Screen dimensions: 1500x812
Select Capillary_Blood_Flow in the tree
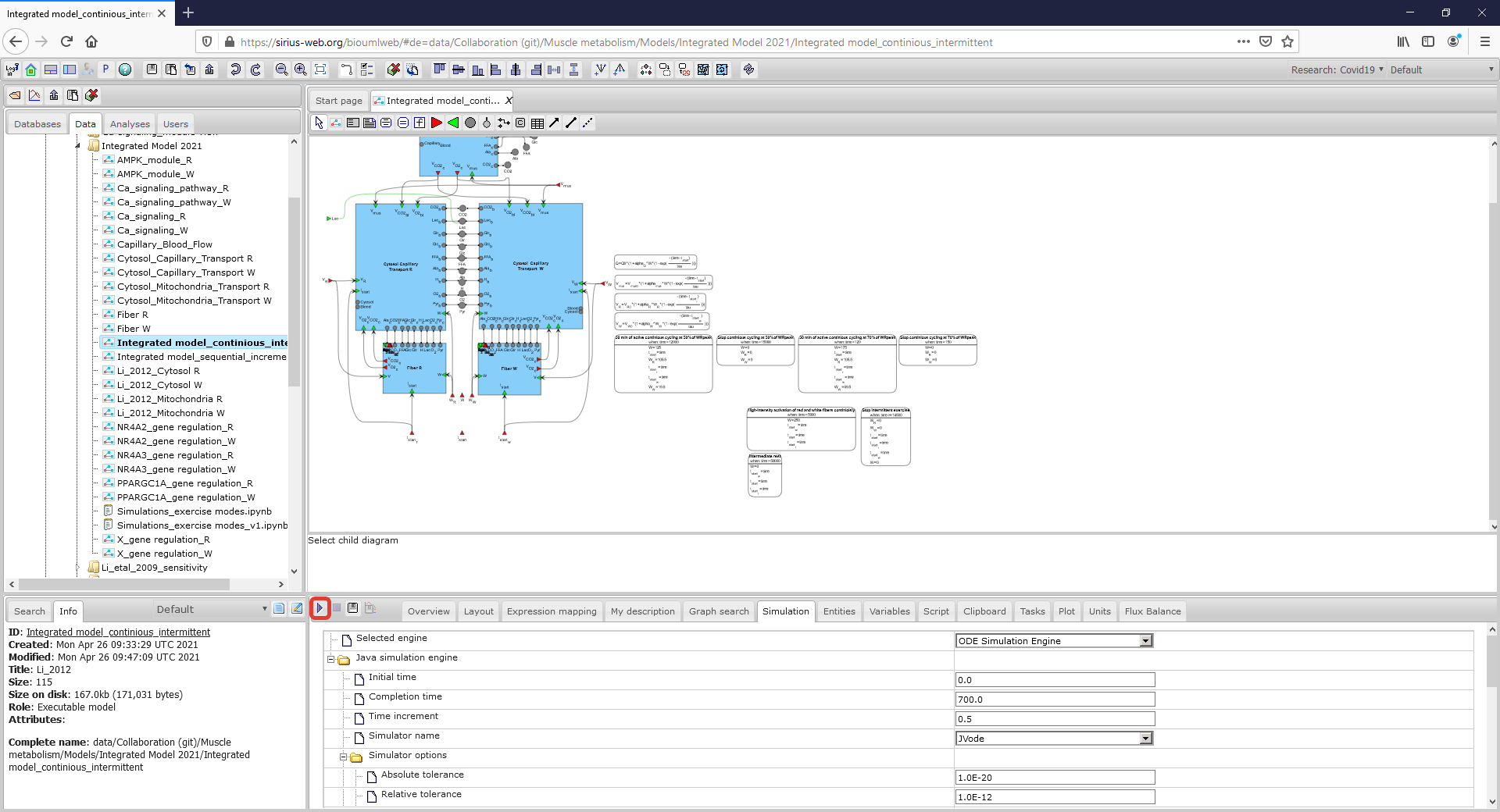pyautogui.click(x=164, y=244)
